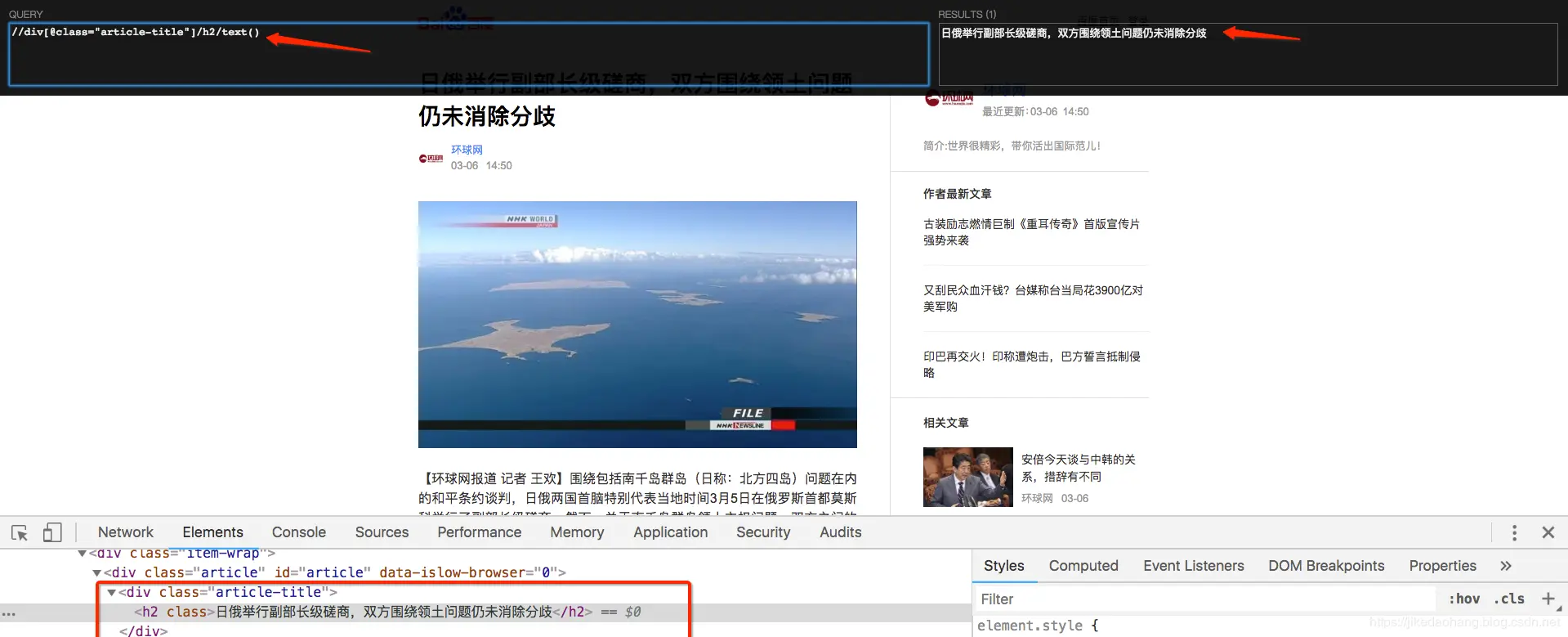Open article 古装励志燃情巨制《重耳传奇》

[x=1031, y=232]
